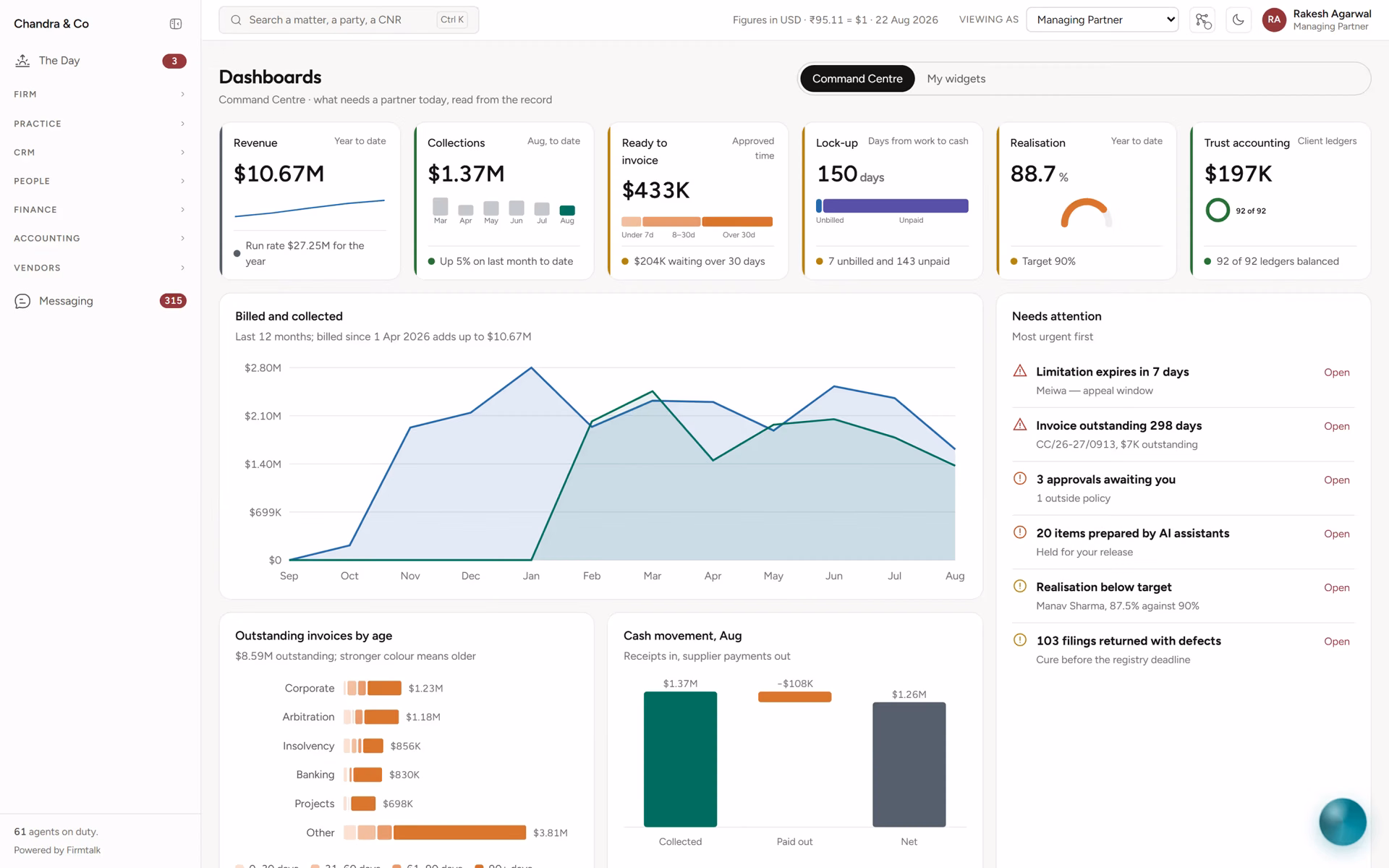Open Messaging chat bubble icon
1389x868 pixels.
point(22,301)
